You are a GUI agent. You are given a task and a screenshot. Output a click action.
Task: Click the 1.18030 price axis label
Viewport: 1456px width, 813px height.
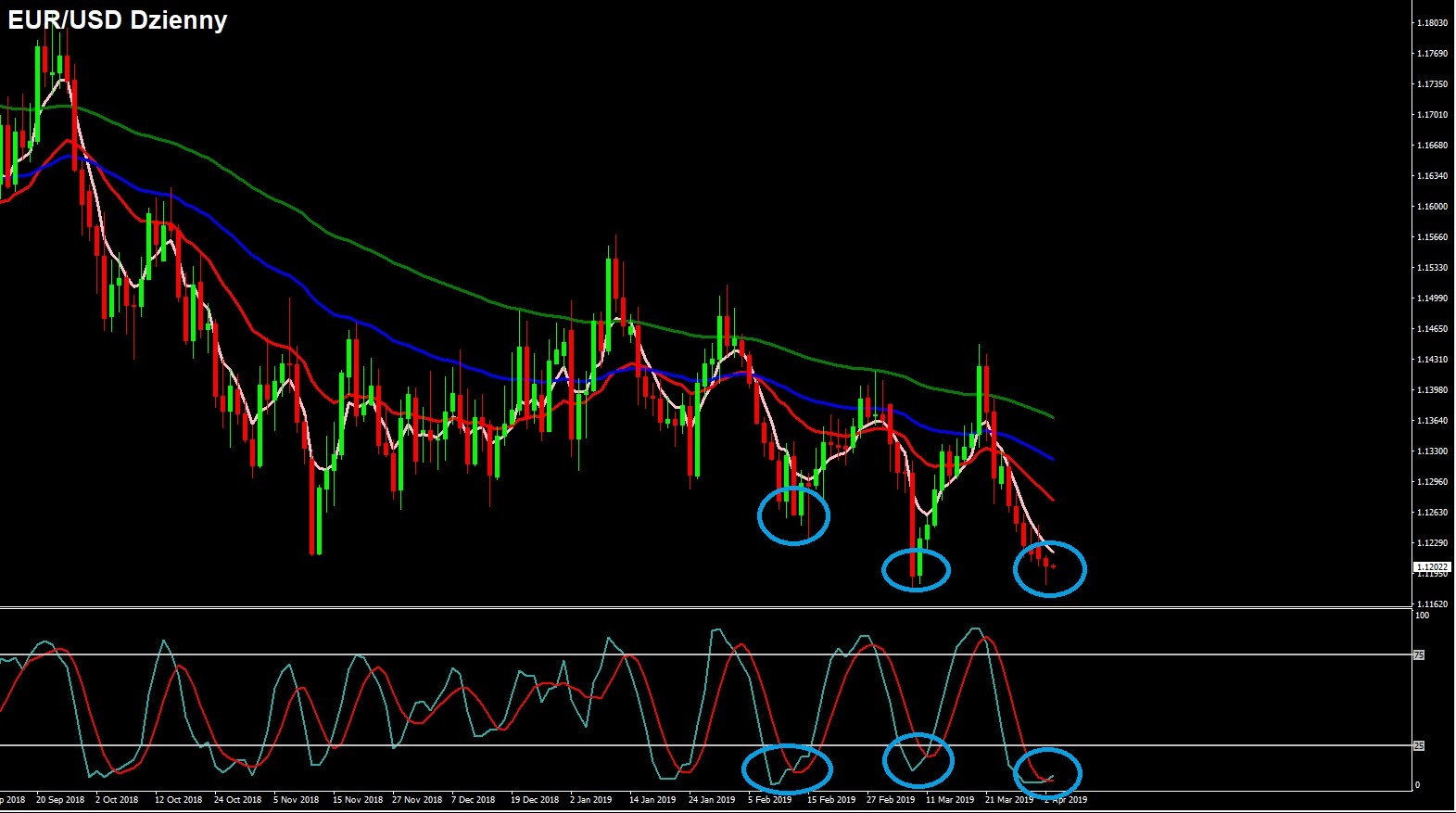tap(1432, 23)
